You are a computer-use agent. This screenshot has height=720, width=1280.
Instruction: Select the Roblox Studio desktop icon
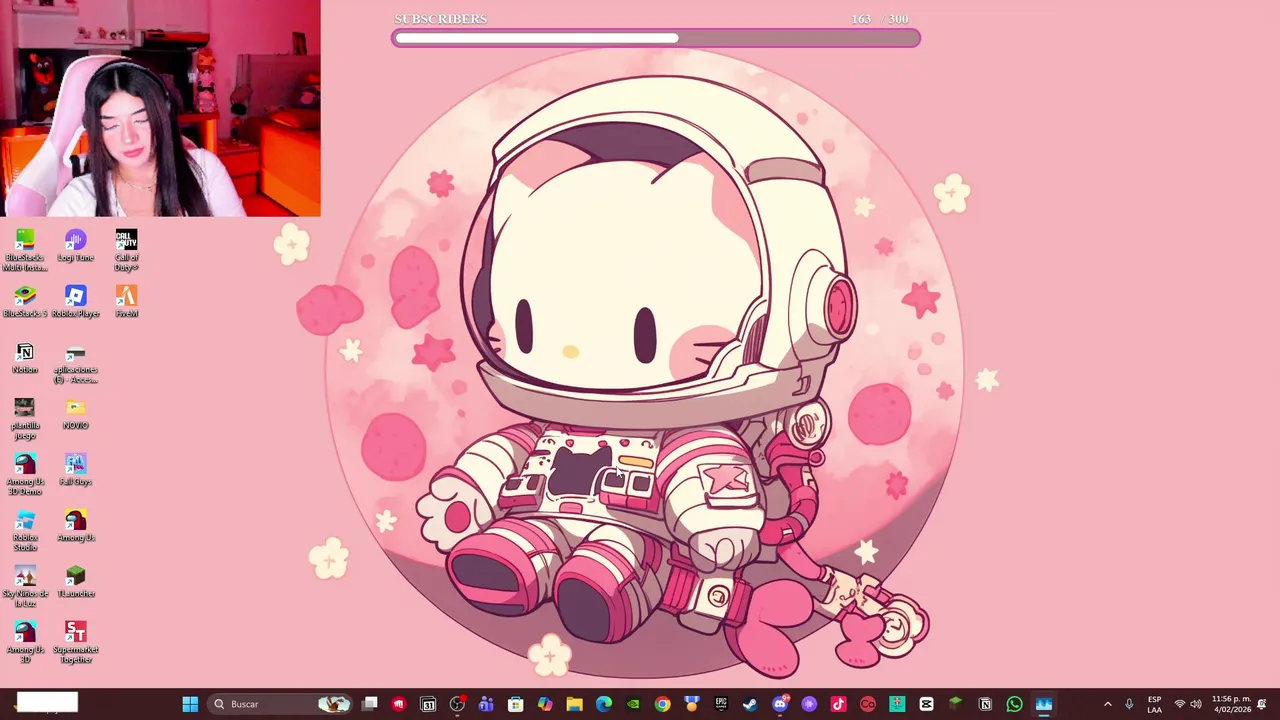pyautogui.click(x=25, y=531)
